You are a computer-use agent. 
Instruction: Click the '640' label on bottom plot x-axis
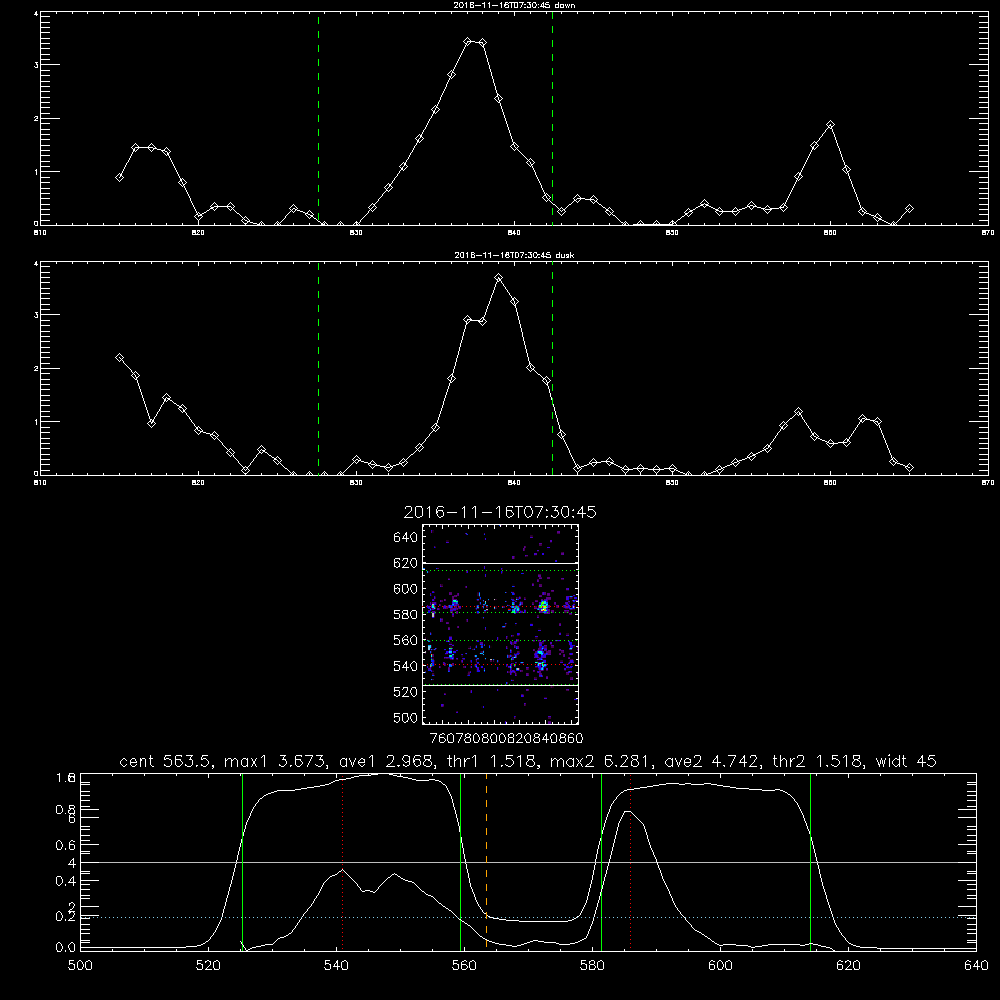click(x=976, y=966)
